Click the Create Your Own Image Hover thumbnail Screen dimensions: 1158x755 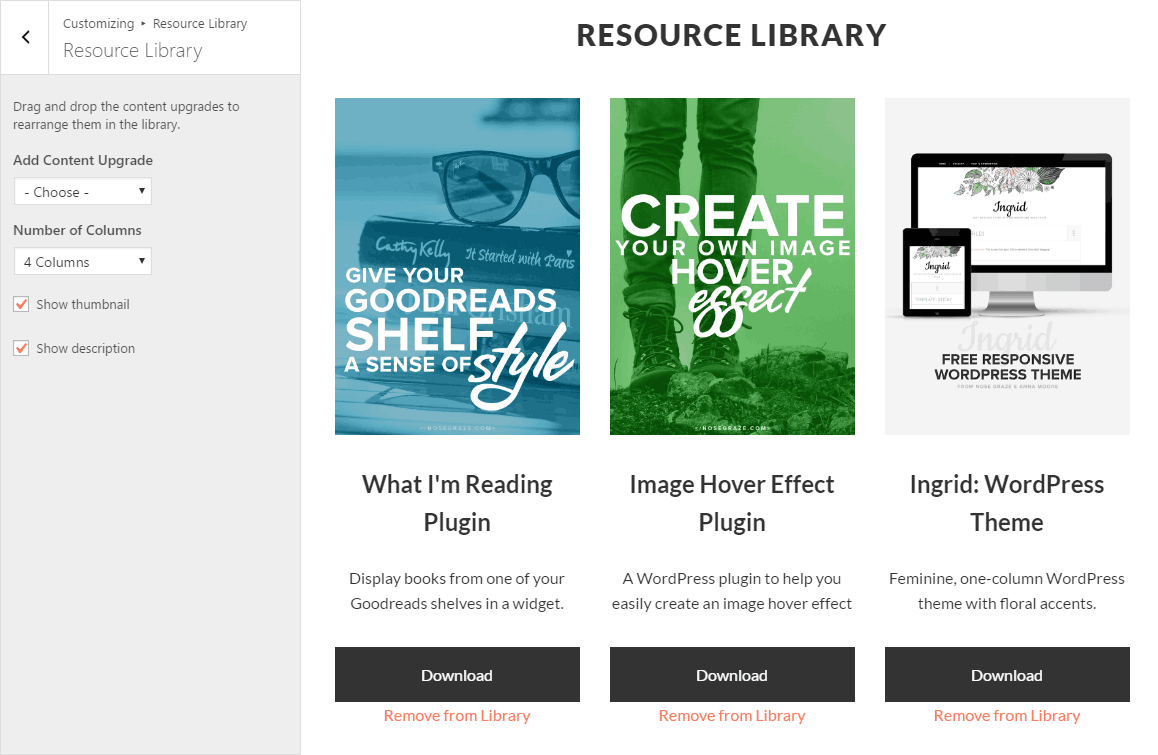click(732, 266)
